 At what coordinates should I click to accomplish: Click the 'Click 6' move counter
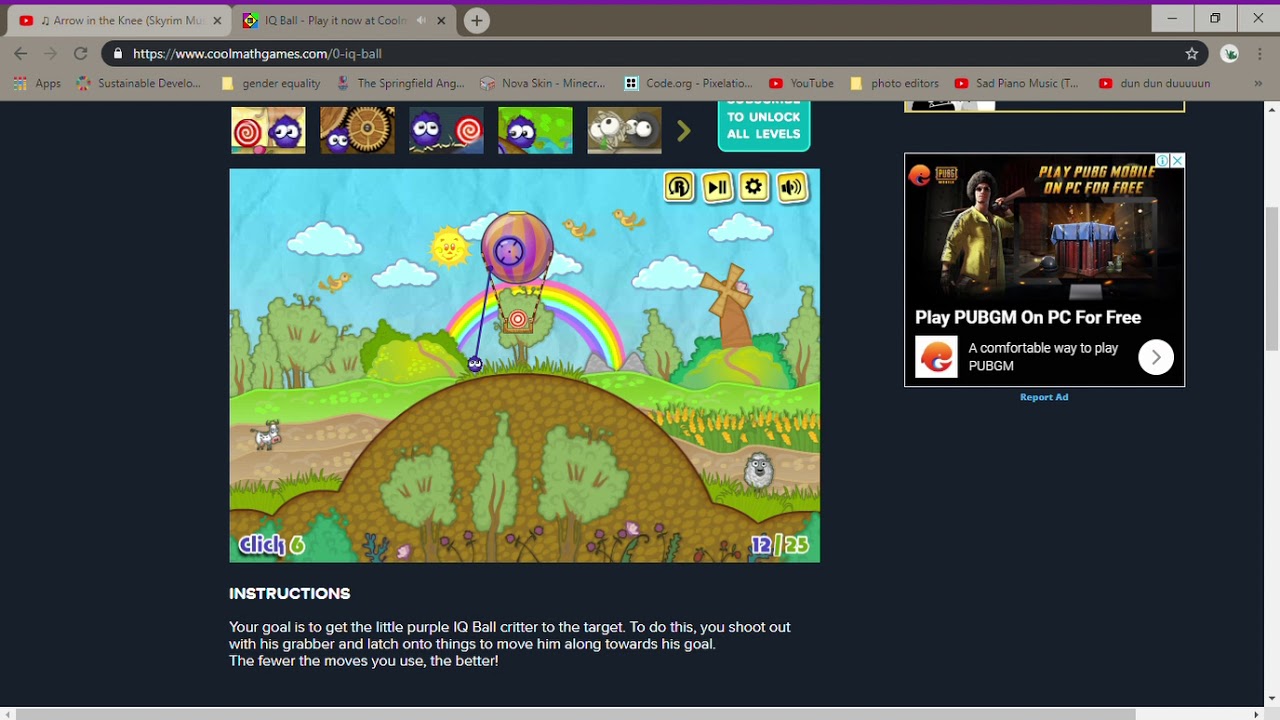click(x=271, y=545)
